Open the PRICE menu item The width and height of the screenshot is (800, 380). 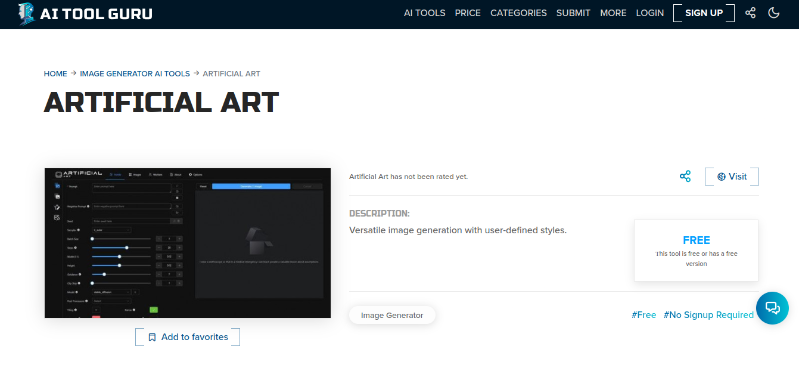[468, 13]
